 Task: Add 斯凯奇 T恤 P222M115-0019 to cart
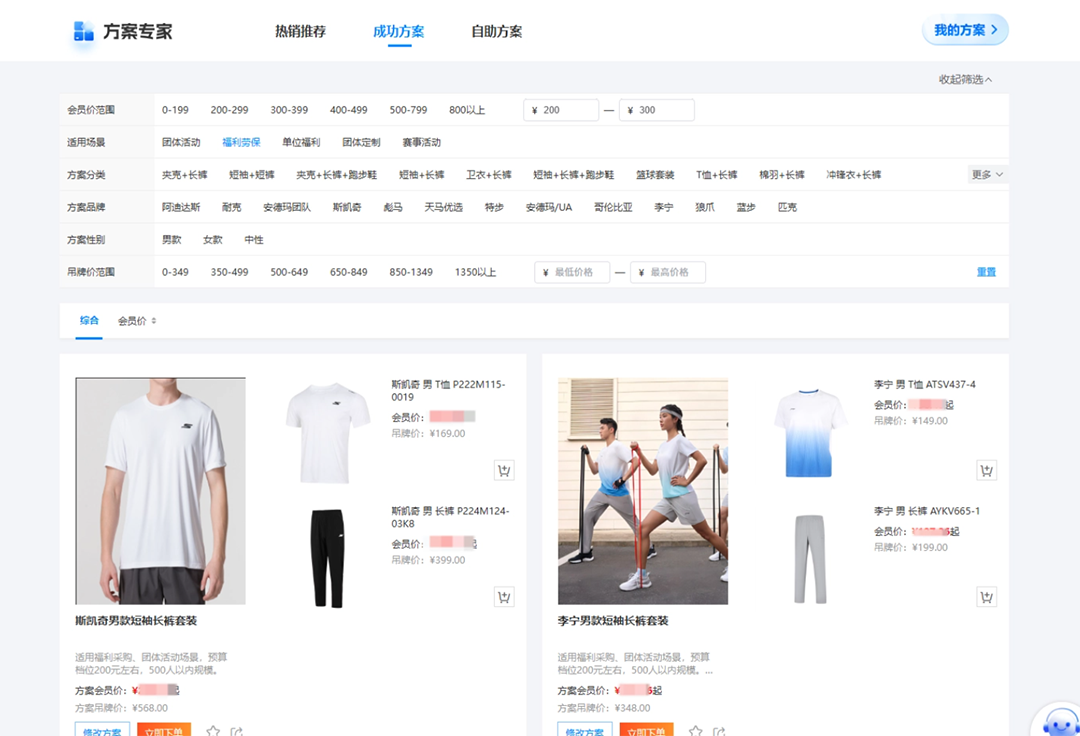click(x=504, y=470)
